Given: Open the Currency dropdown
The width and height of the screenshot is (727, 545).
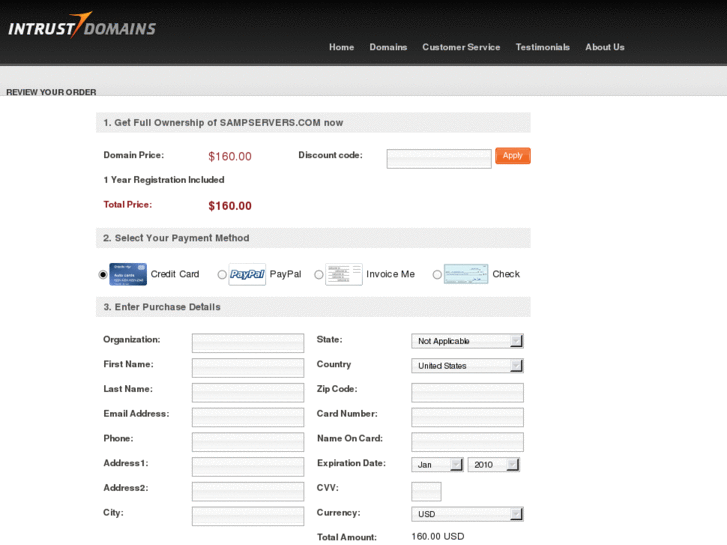Looking at the screenshot, I should click(467, 514).
